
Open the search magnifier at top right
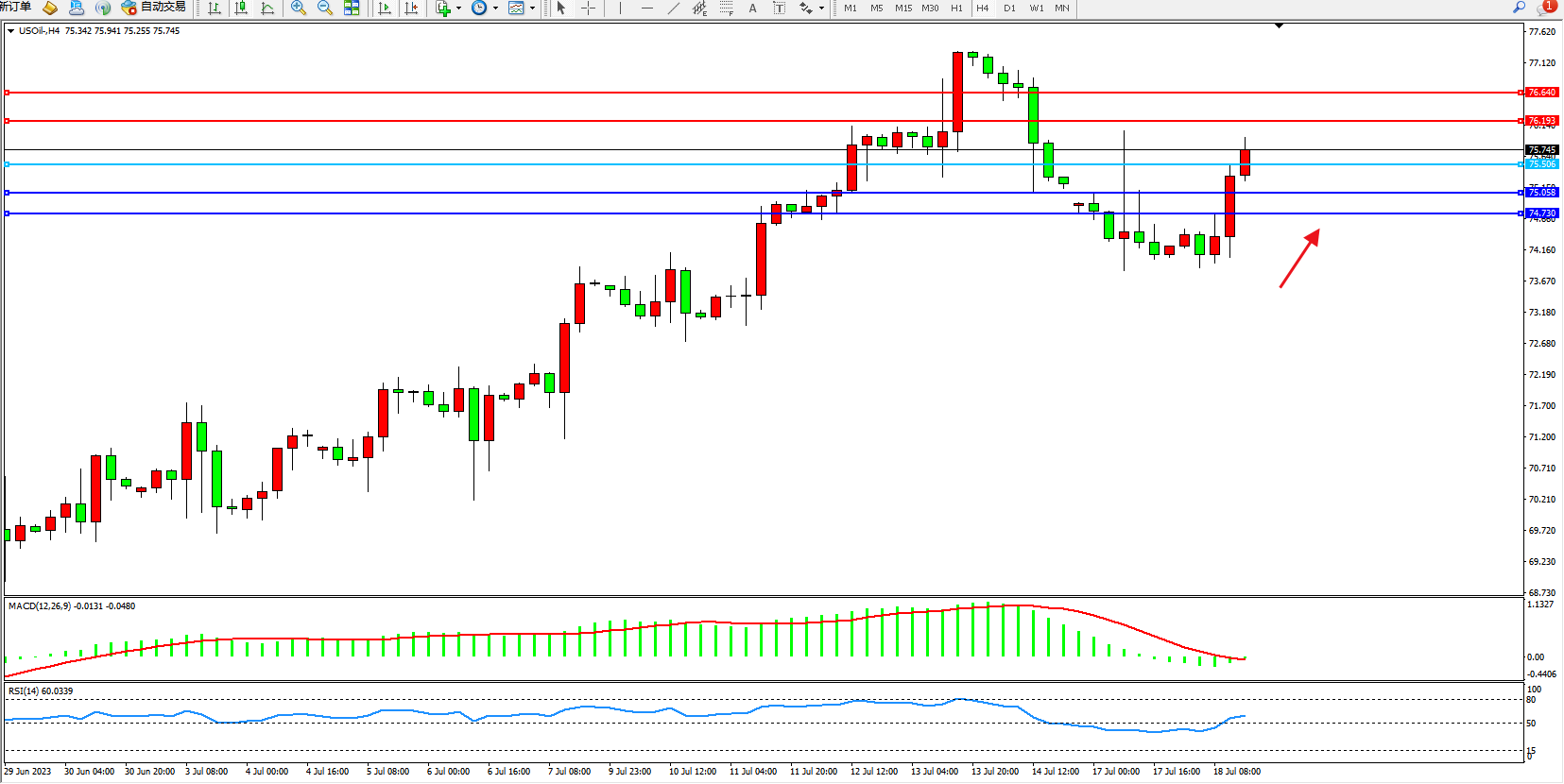click(x=1519, y=8)
